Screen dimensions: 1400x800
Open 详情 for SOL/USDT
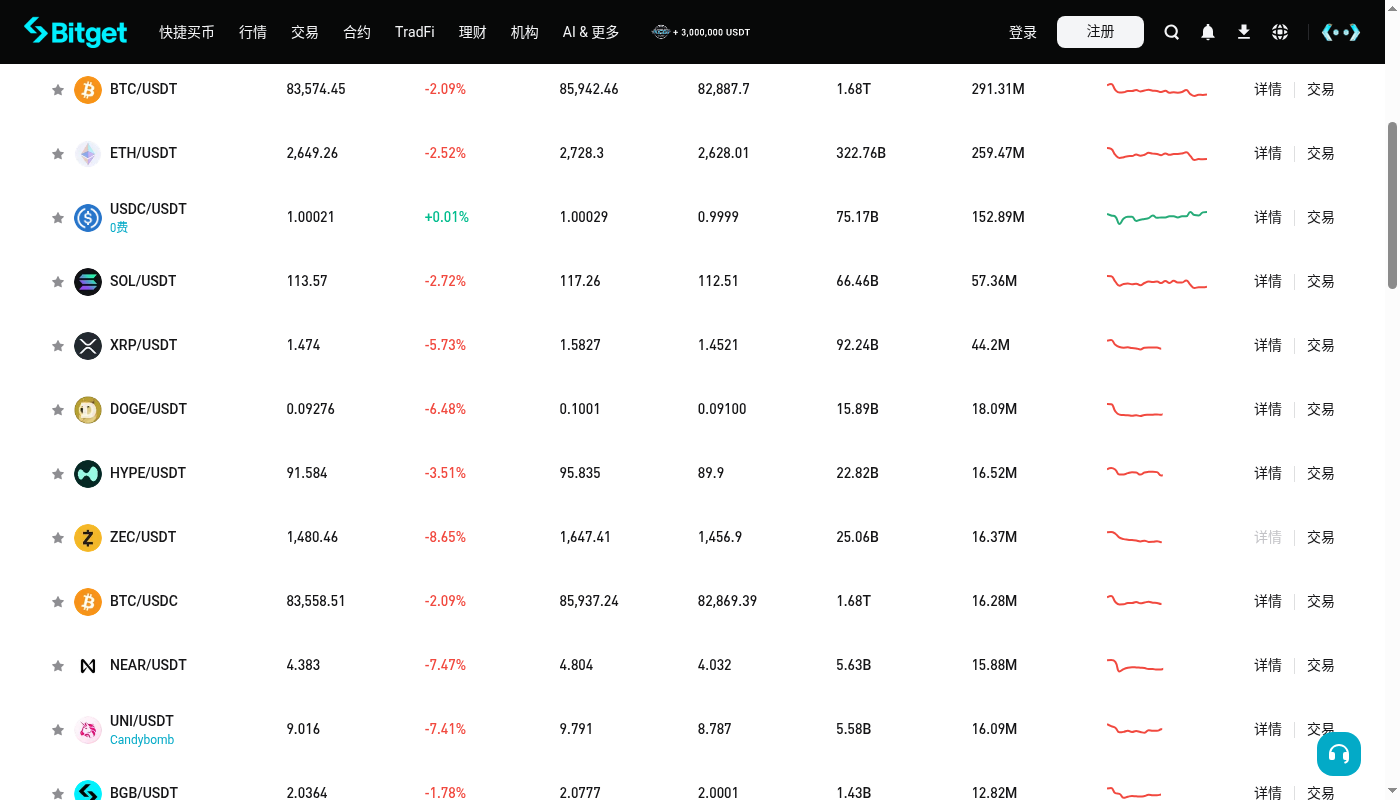click(1268, 281)
